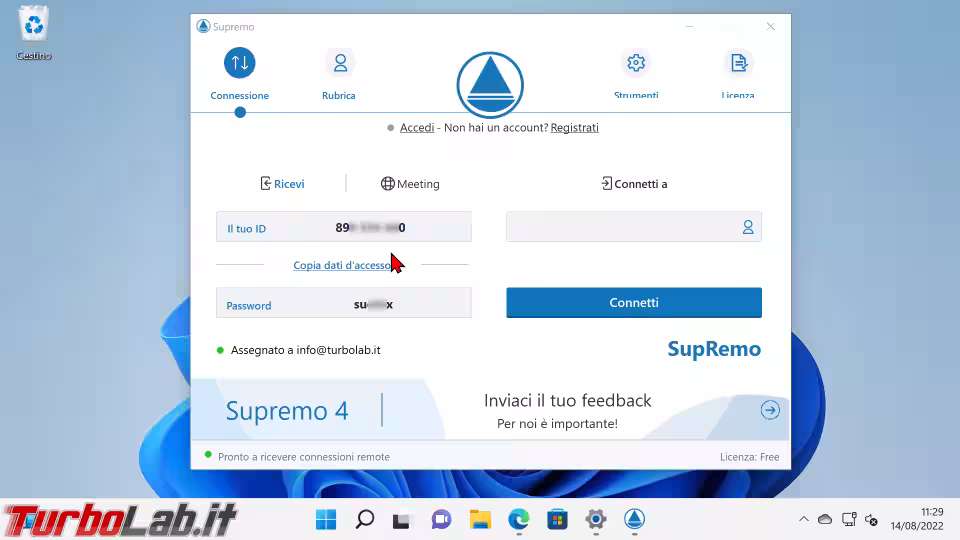Image resolution: width=960 pixels, height=540 pixels.
Task: Click OneDrive cloud tray icon
Action: [x=825, y=519]
